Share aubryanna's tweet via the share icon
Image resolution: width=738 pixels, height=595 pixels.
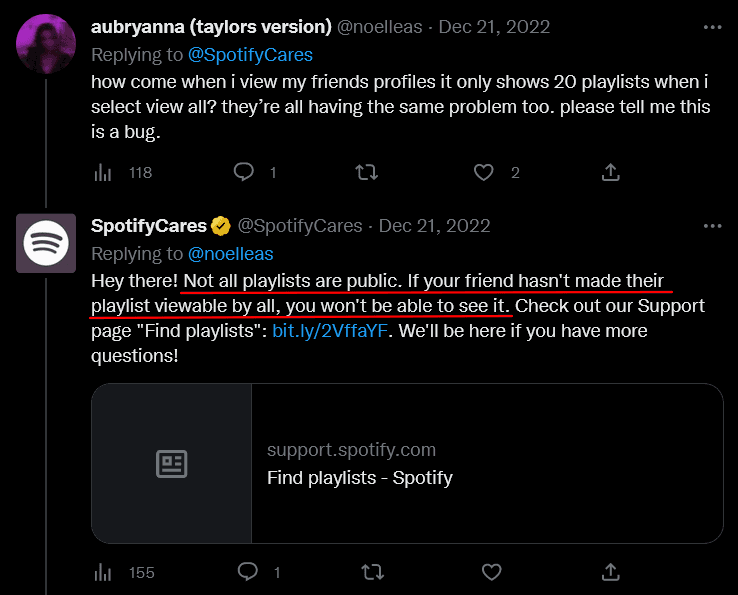[610, 172]
